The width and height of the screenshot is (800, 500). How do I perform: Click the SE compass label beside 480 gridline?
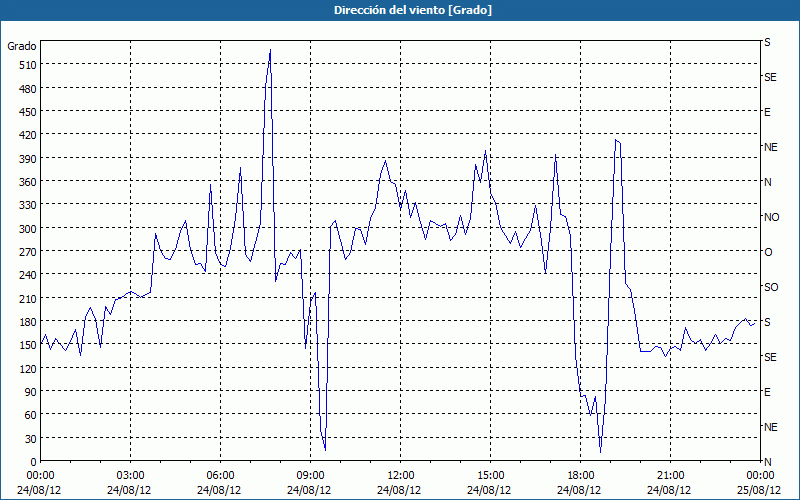point(770,77)
